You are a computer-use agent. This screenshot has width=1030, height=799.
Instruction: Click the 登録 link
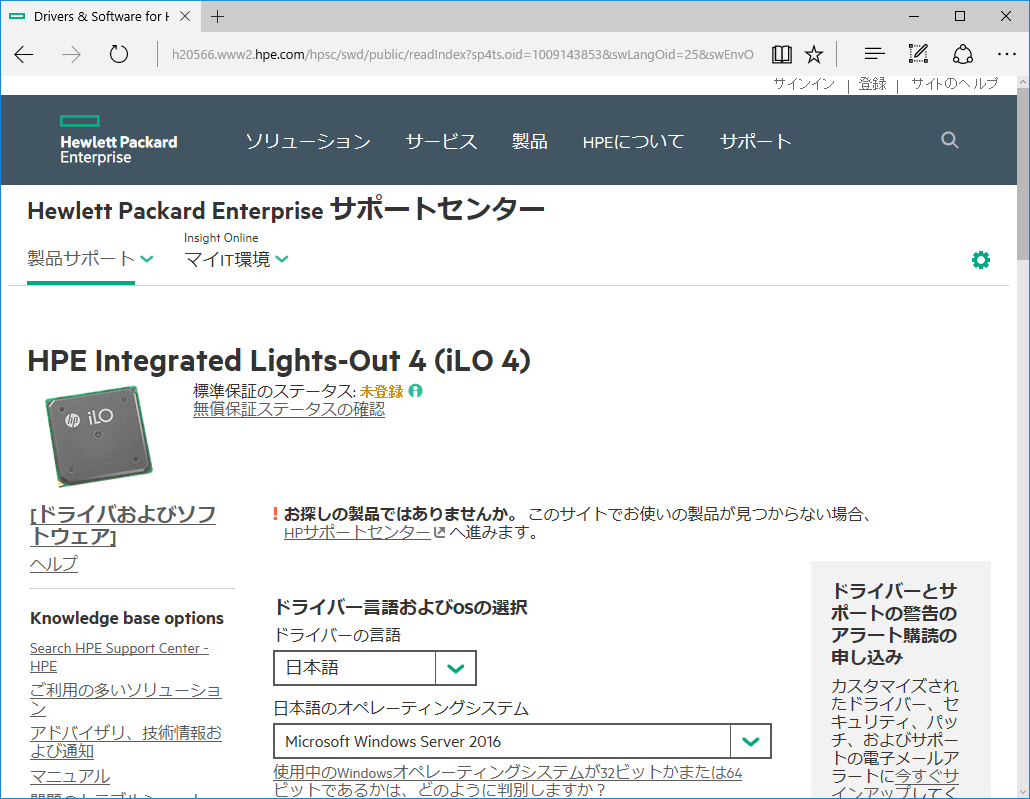click(872, 84)
